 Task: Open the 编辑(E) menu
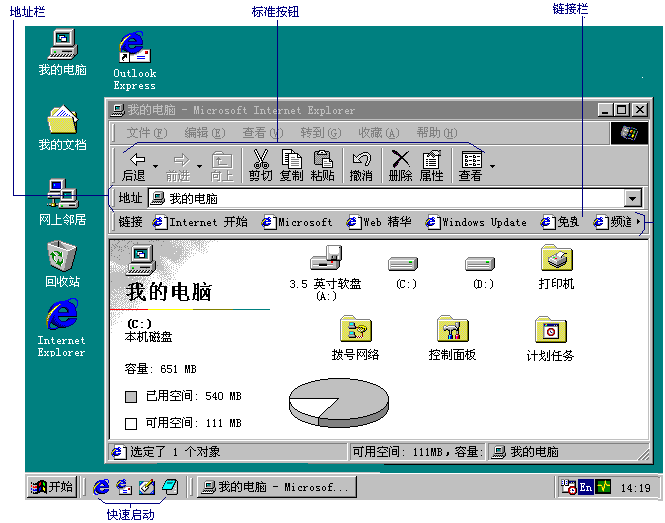(205, 133)
